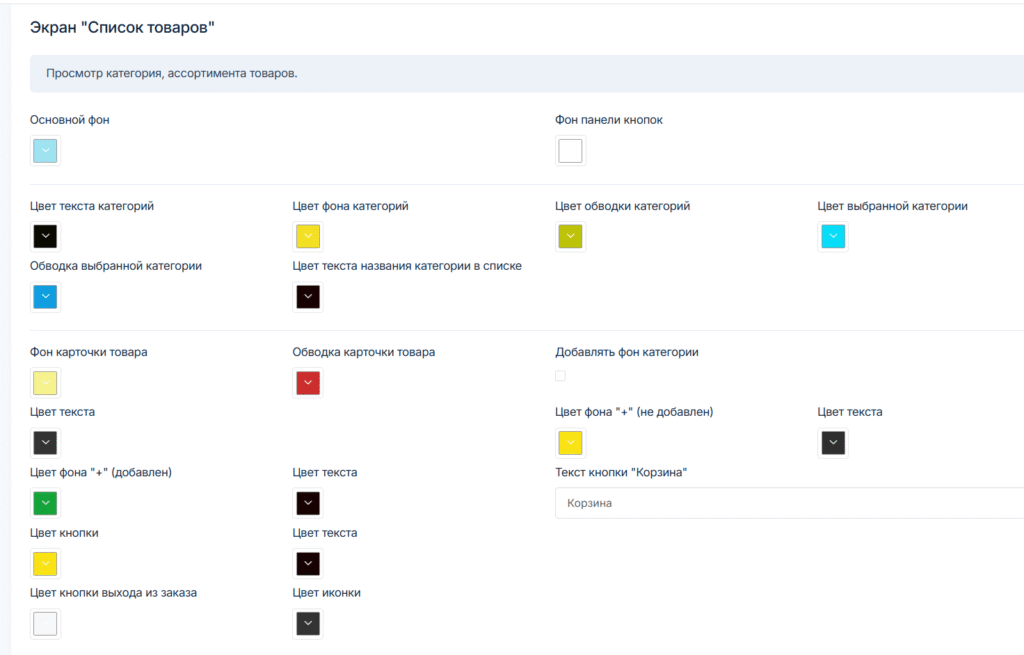Pick the Цвет выбранной категории cyan swatch

point(832,237)
